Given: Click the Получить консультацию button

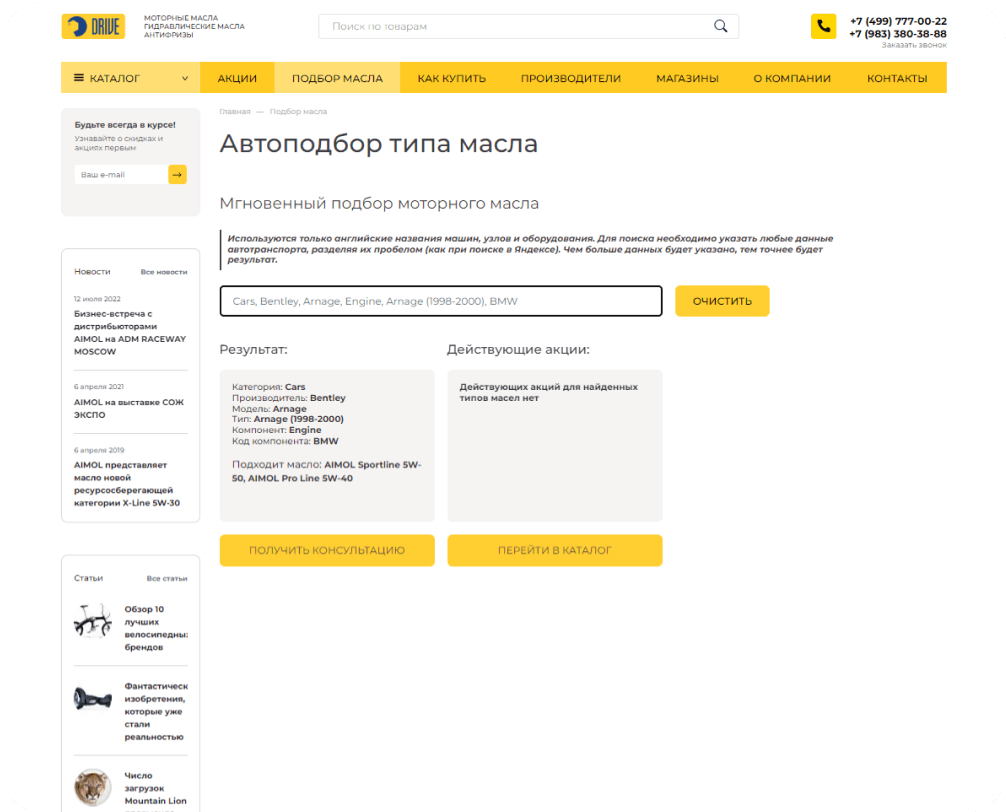Looking at the screenshot, I should (x=327, y=550).
